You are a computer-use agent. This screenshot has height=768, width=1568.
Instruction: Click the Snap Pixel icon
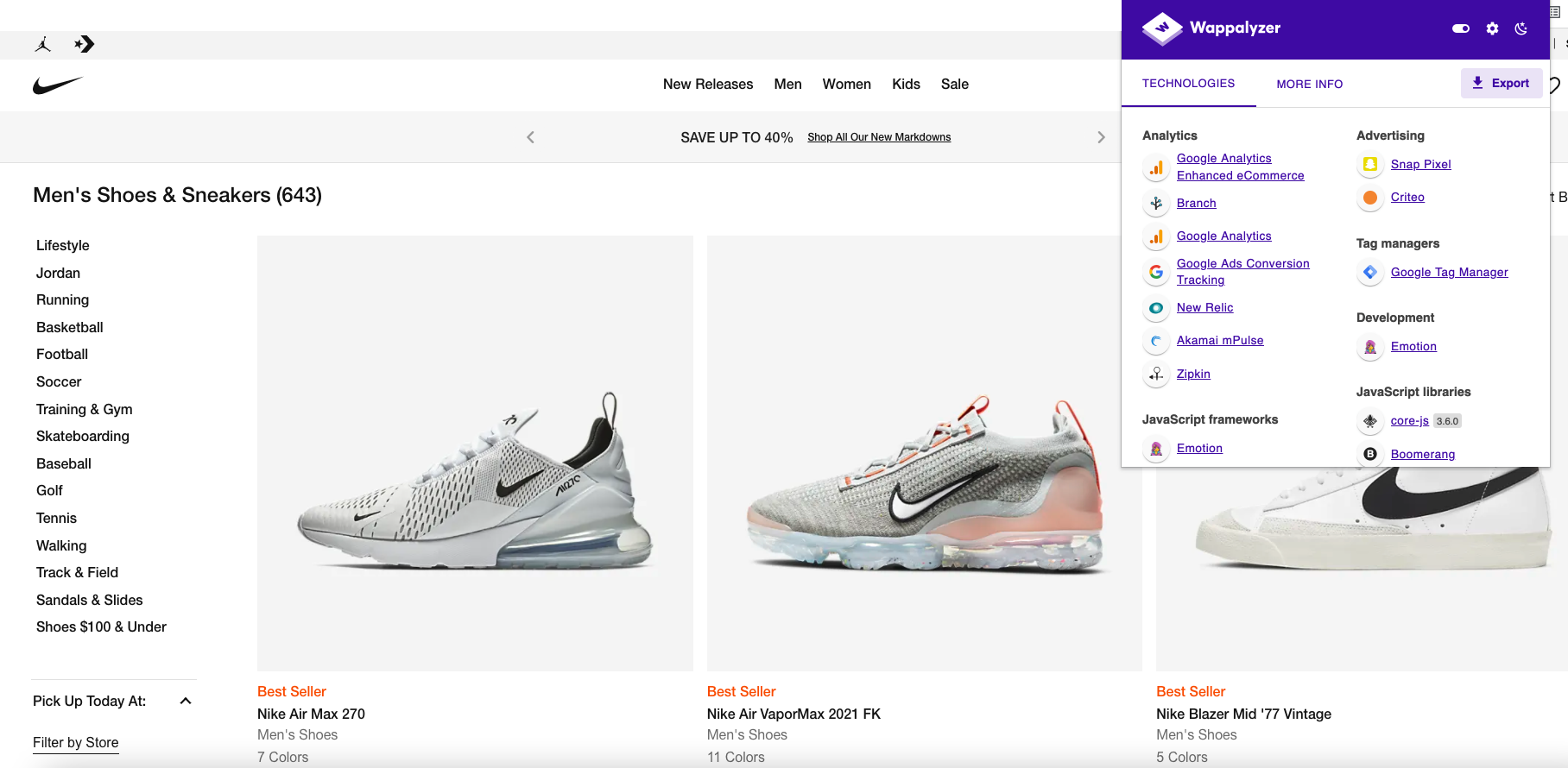(x=1370, y=164)
